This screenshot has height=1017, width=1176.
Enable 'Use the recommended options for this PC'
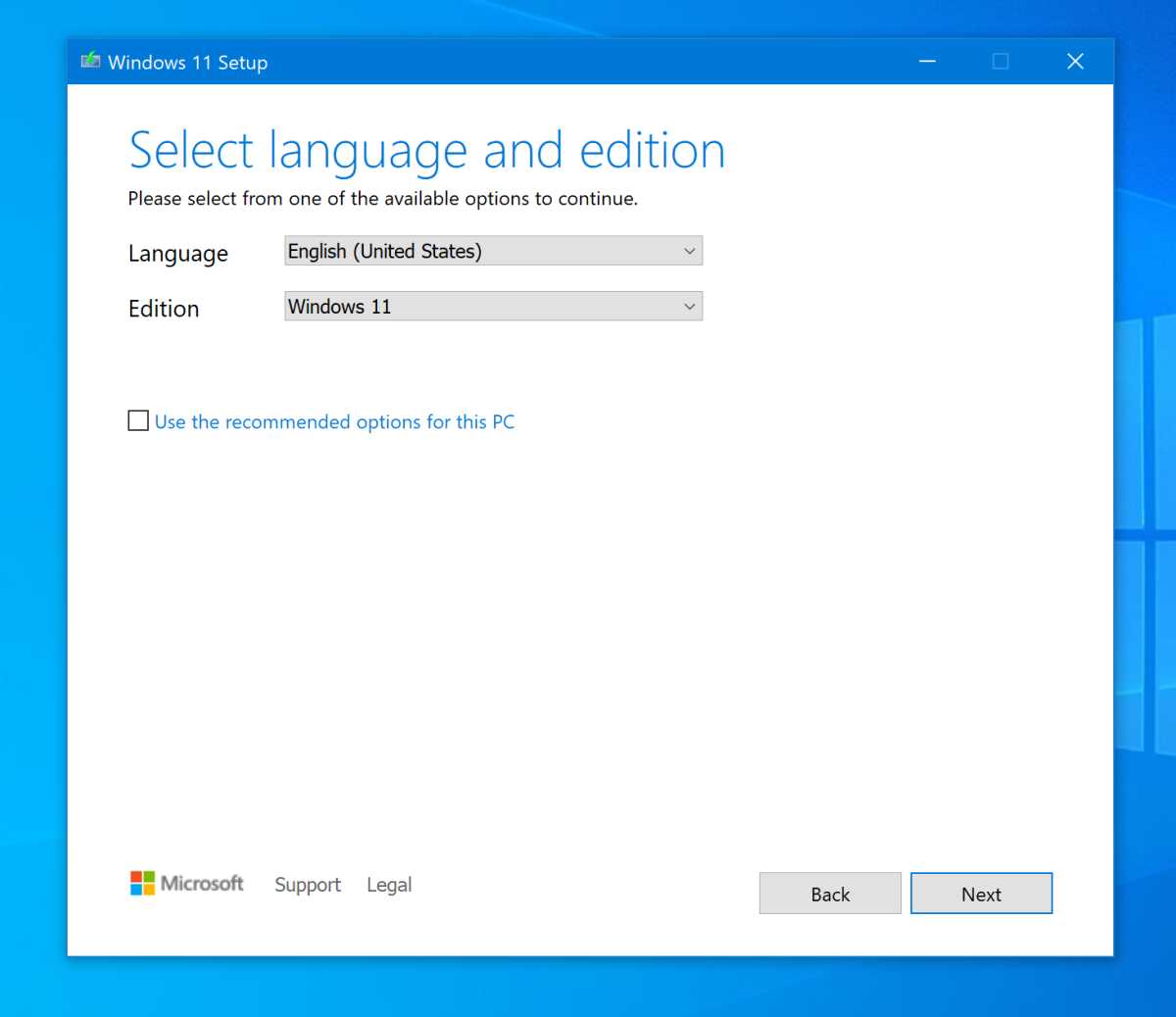tap(138, 420)
